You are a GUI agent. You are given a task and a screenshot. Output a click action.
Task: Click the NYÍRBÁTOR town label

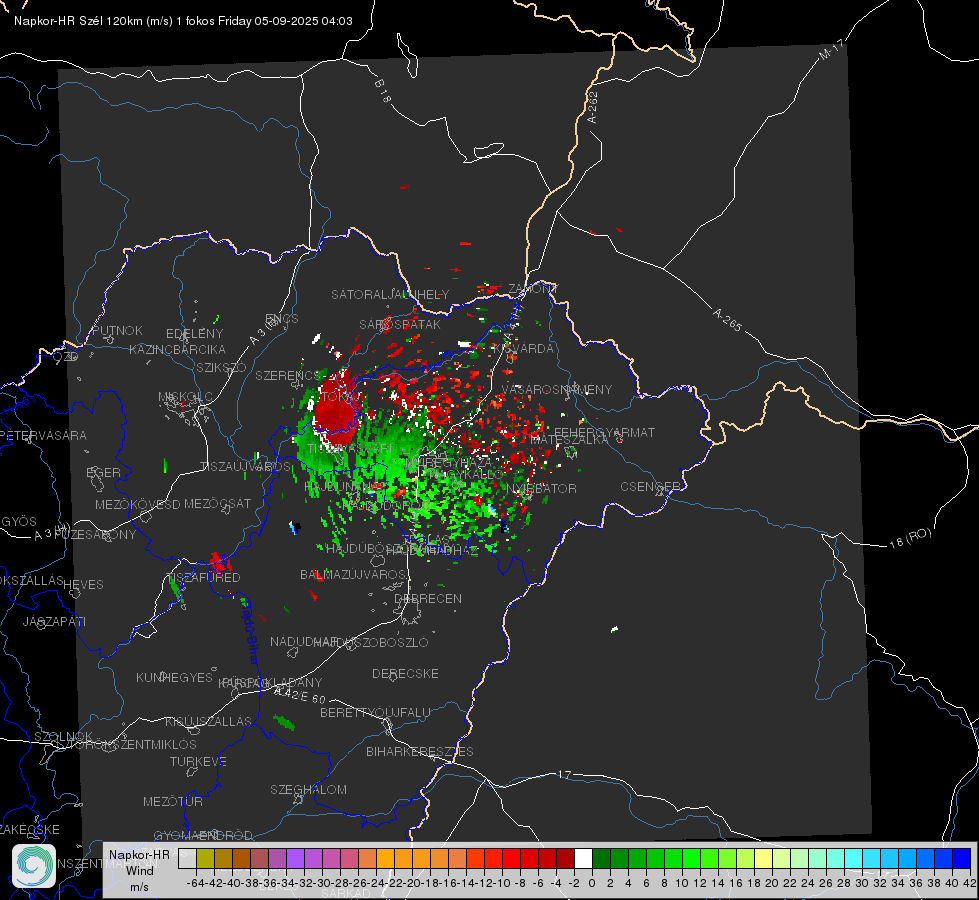pyautogui.click(x=541, y=488)
